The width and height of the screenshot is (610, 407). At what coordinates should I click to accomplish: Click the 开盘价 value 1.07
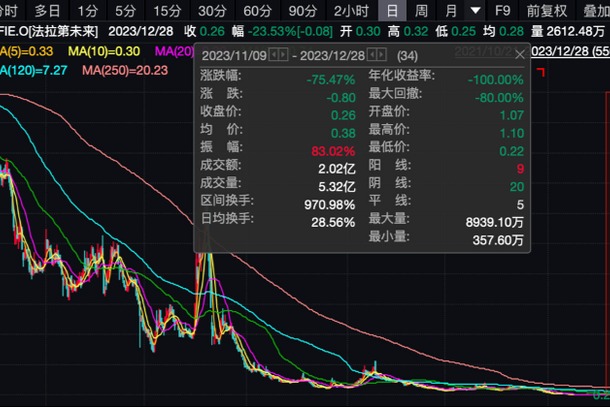tap(512, 115)
